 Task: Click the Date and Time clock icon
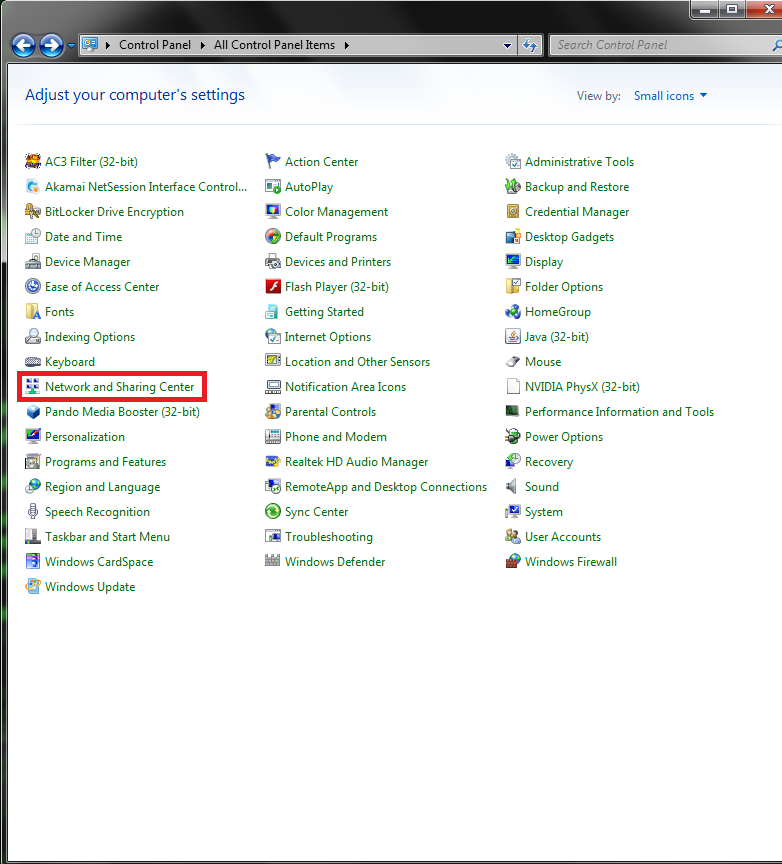(33, 236)
